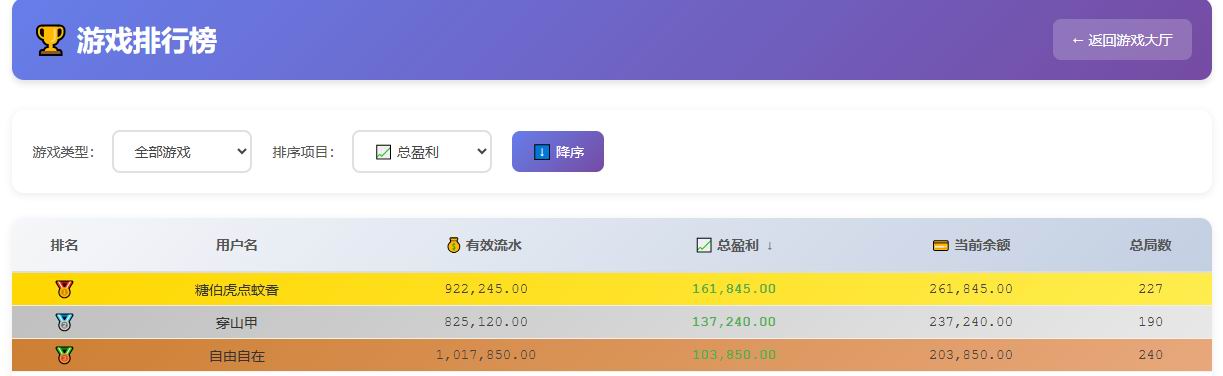The image size is (1223, 376).
Task: Click the 游戏类型 label
Action: tap(63, 152)
